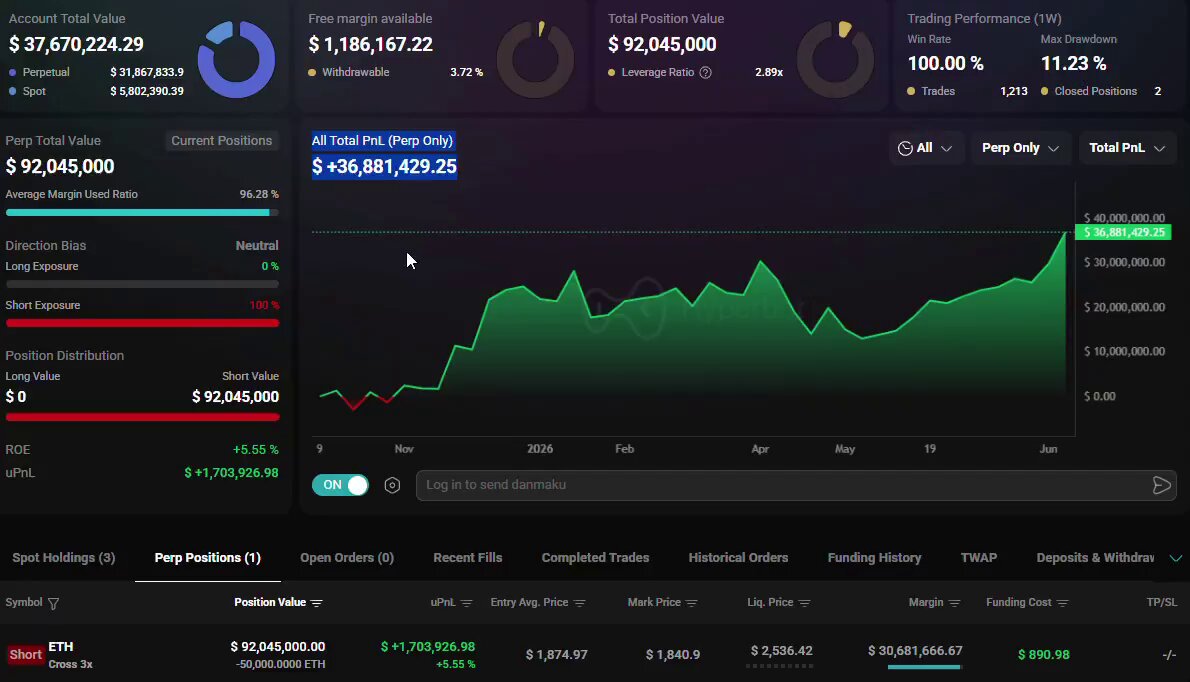Sort by Entry Avg. Price column icon

[x=580, y=603]
